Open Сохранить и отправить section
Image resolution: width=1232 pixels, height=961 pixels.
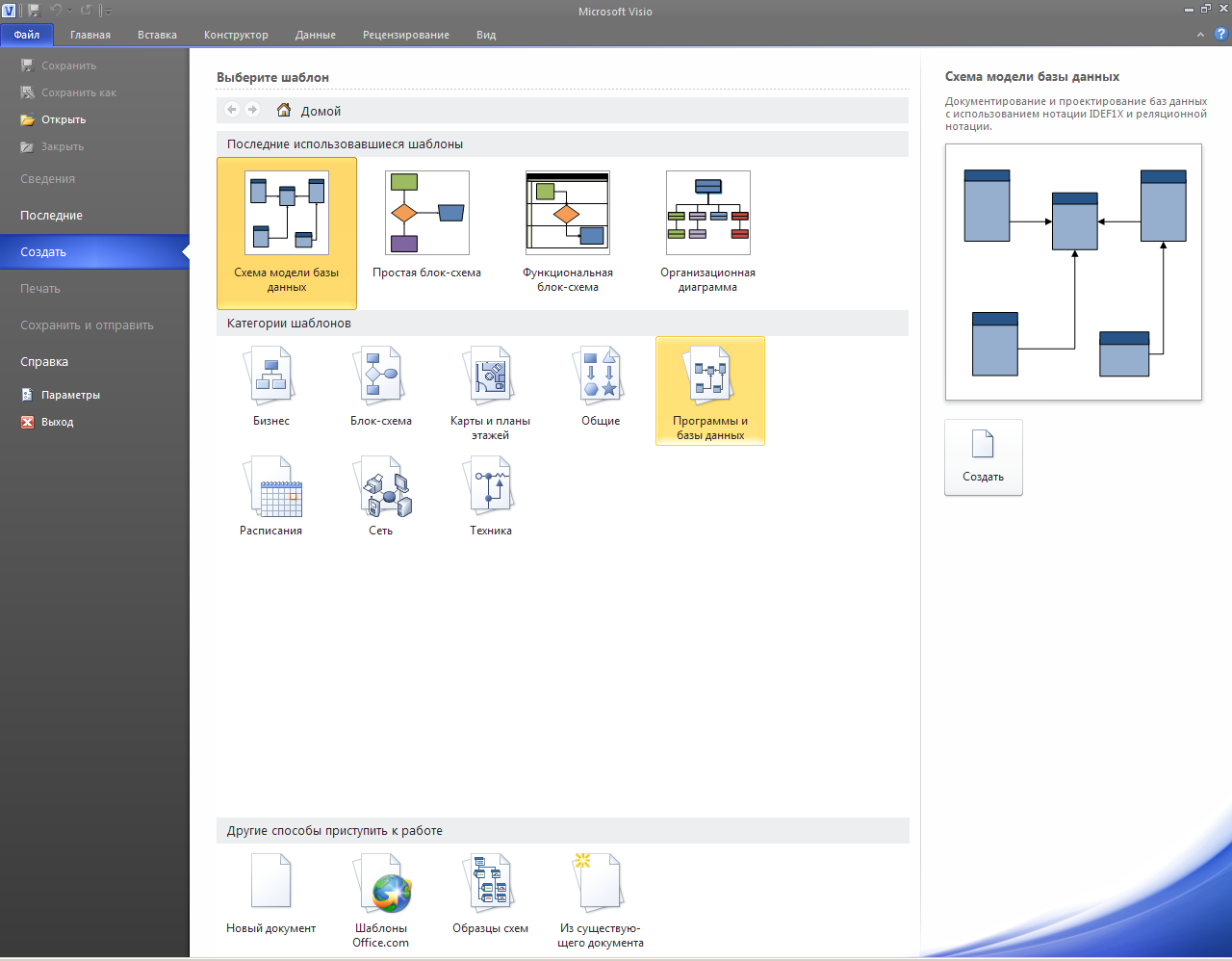pos(94,325)
